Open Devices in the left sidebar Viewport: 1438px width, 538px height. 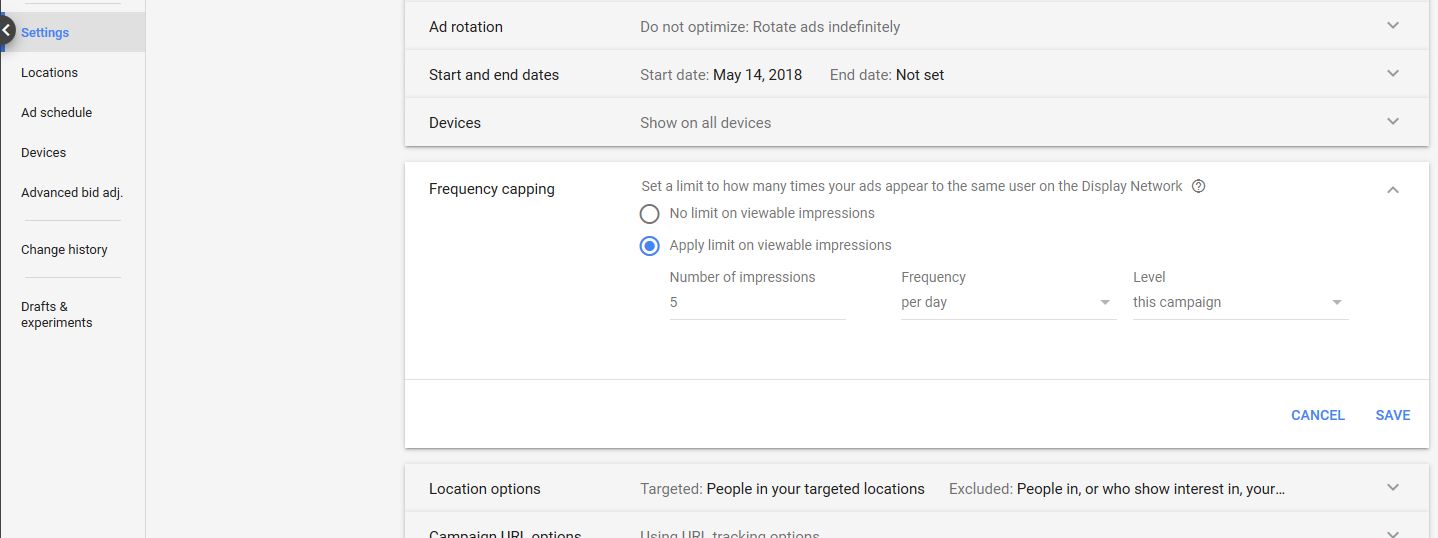(43, 153)
